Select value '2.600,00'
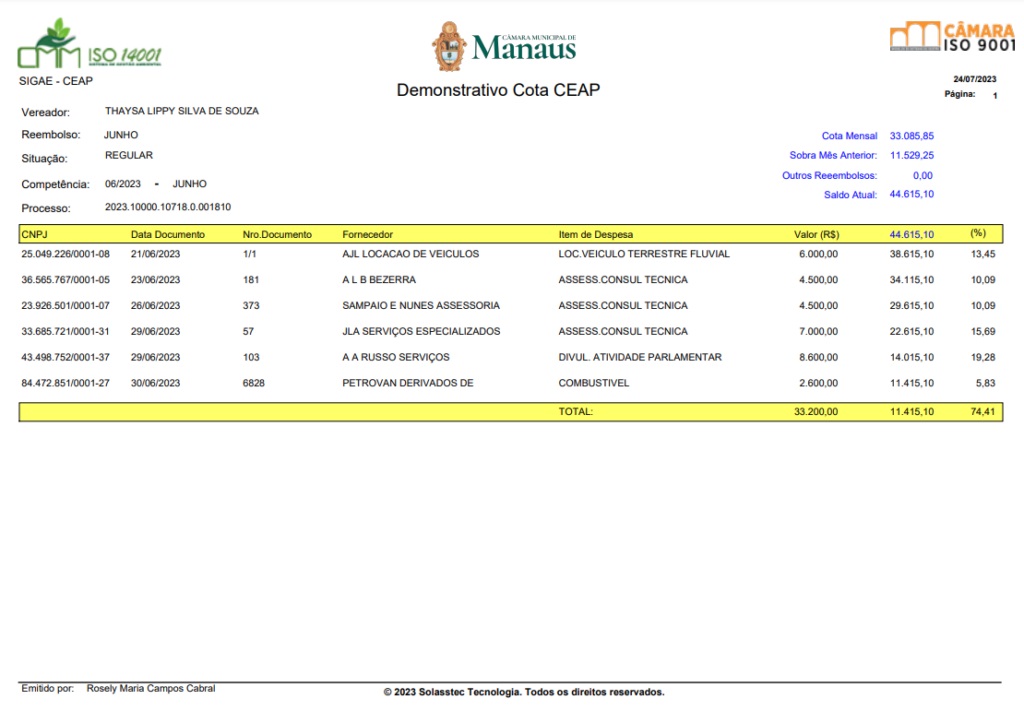This screenshot has height=723, width=1024. point(818,383)
